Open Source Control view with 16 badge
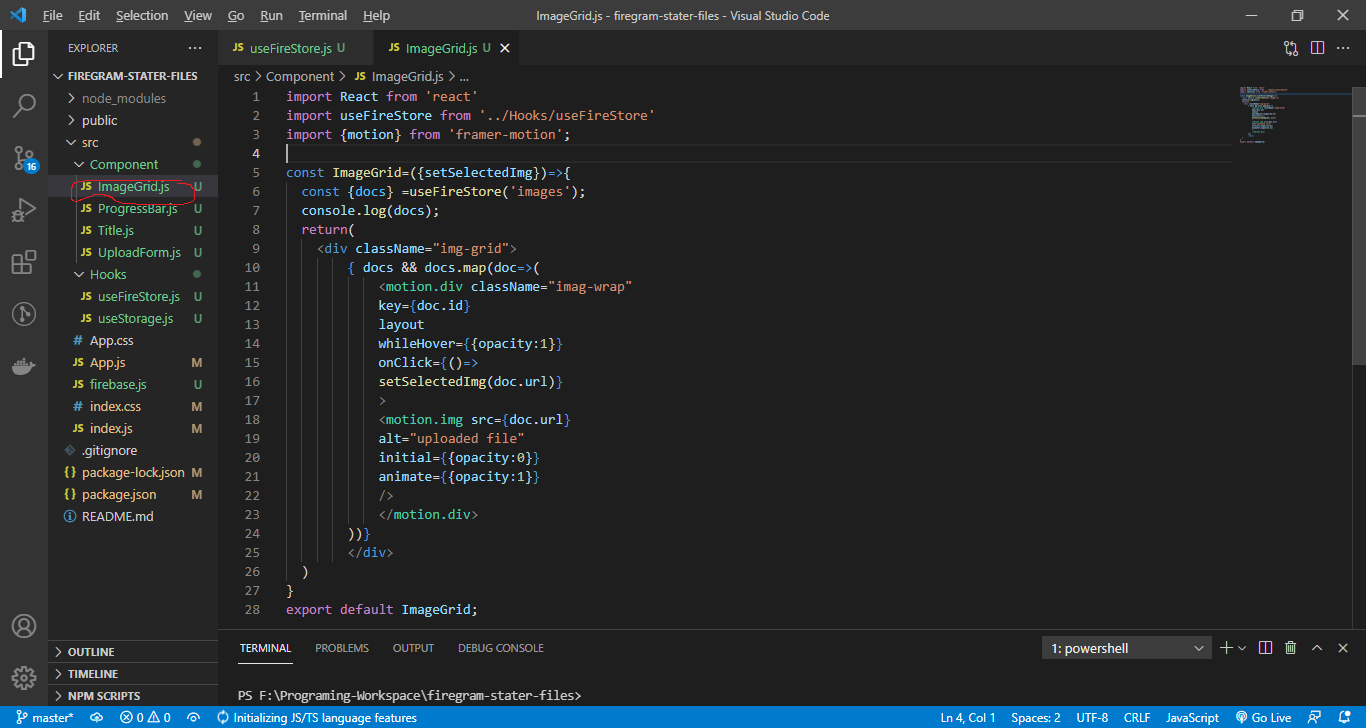This screenshot has height=728, width=1366. (x=24, y=158)
